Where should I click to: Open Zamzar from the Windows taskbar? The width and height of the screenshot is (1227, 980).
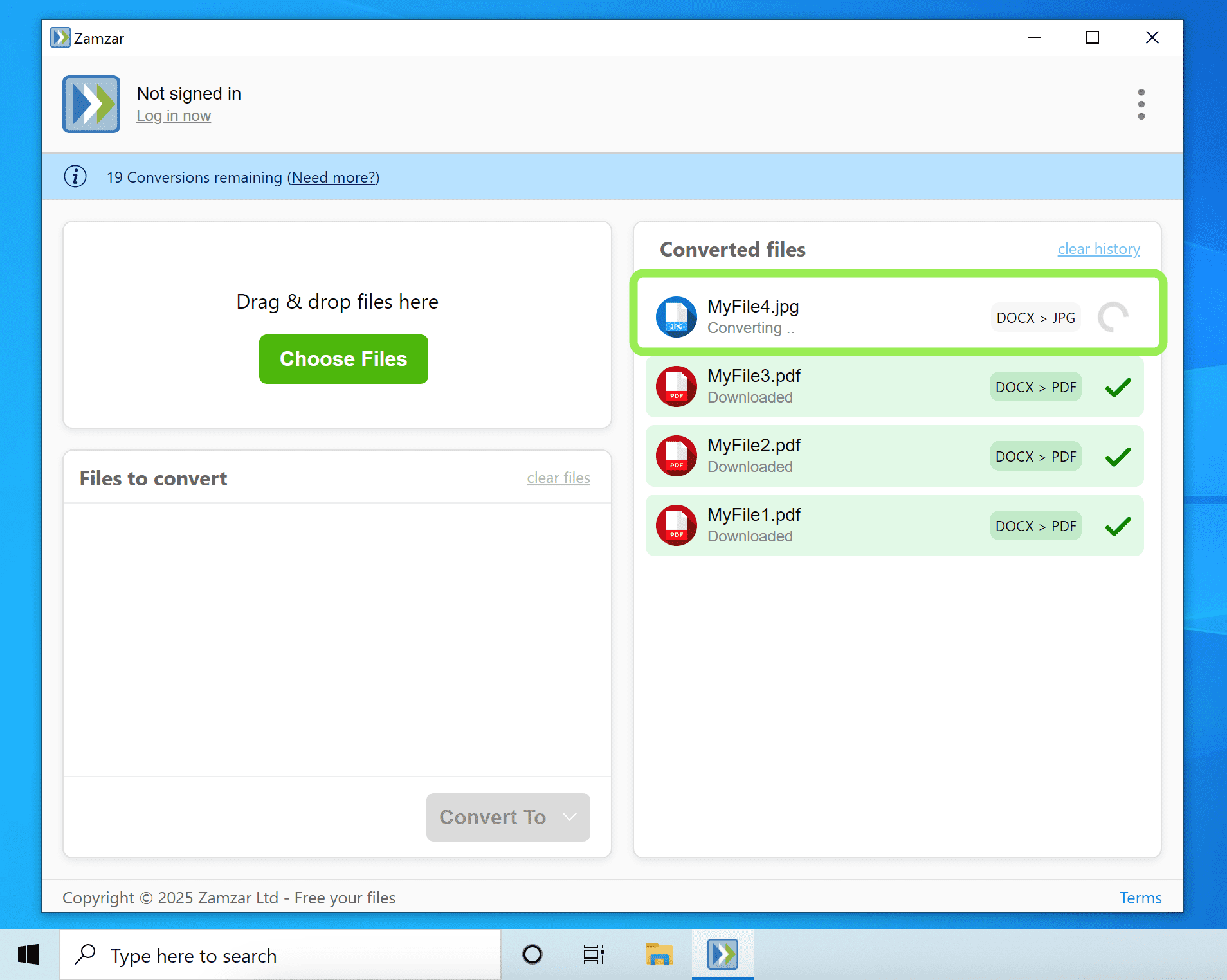pos(722,954)
